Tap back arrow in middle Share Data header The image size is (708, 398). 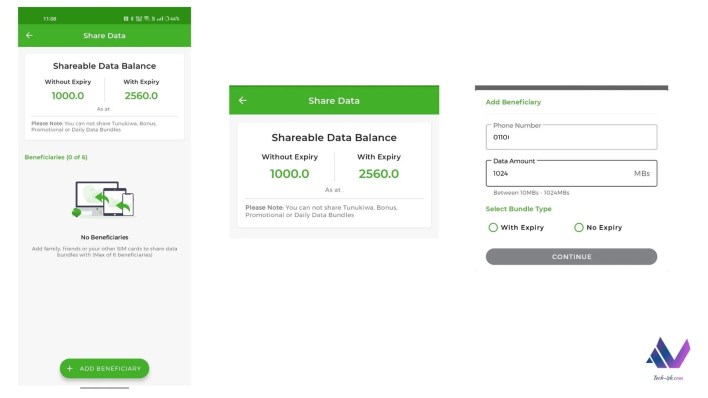[x=242, y=100]
